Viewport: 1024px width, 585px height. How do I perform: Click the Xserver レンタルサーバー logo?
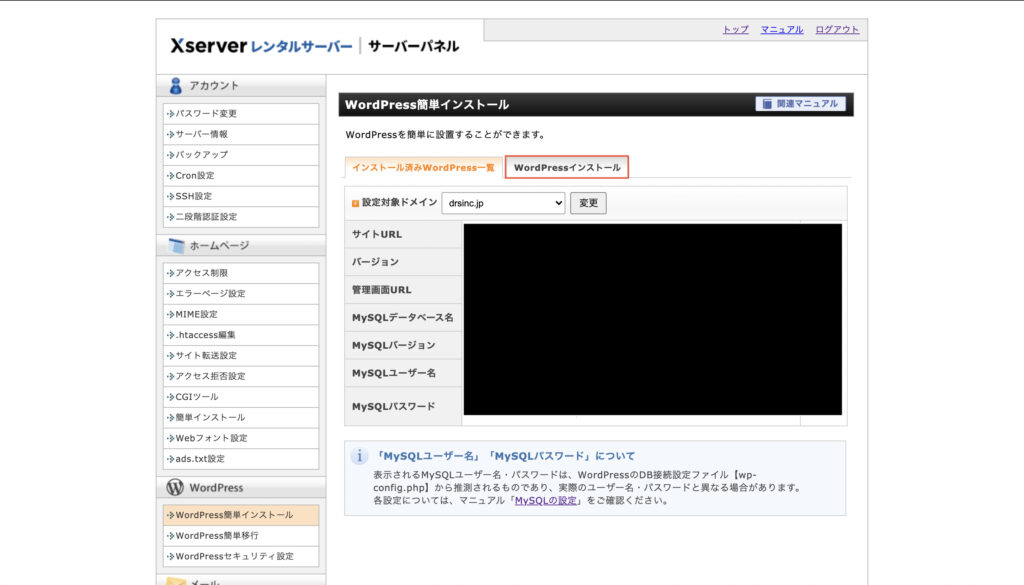tap(261, 46)
